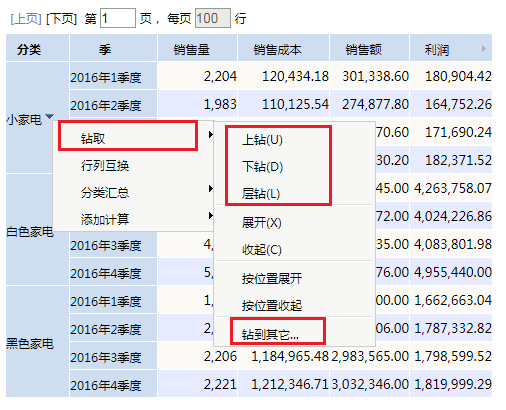Click sales amount 3,032,346.00
Viewport: 506px width, 410px height.
tap(370, 384)
